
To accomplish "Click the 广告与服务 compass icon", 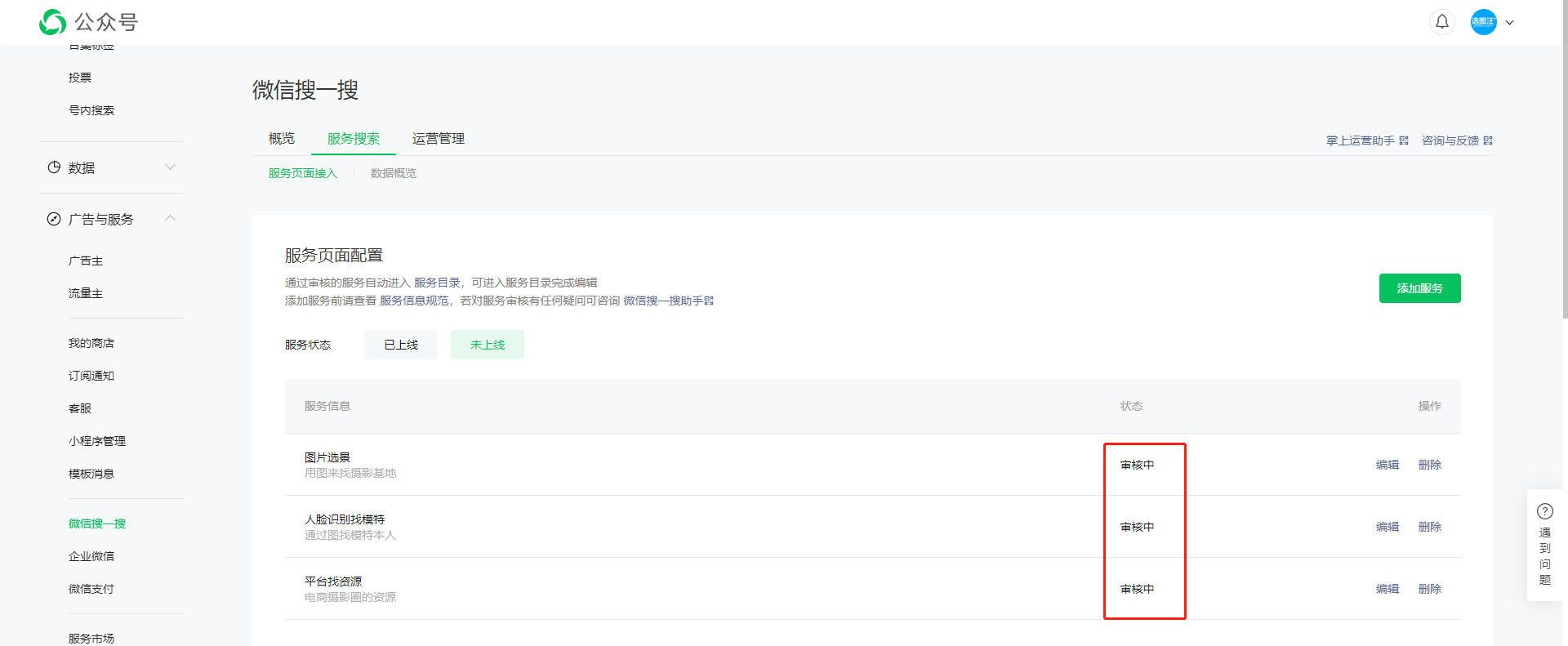I will click(x=54, y=219).
